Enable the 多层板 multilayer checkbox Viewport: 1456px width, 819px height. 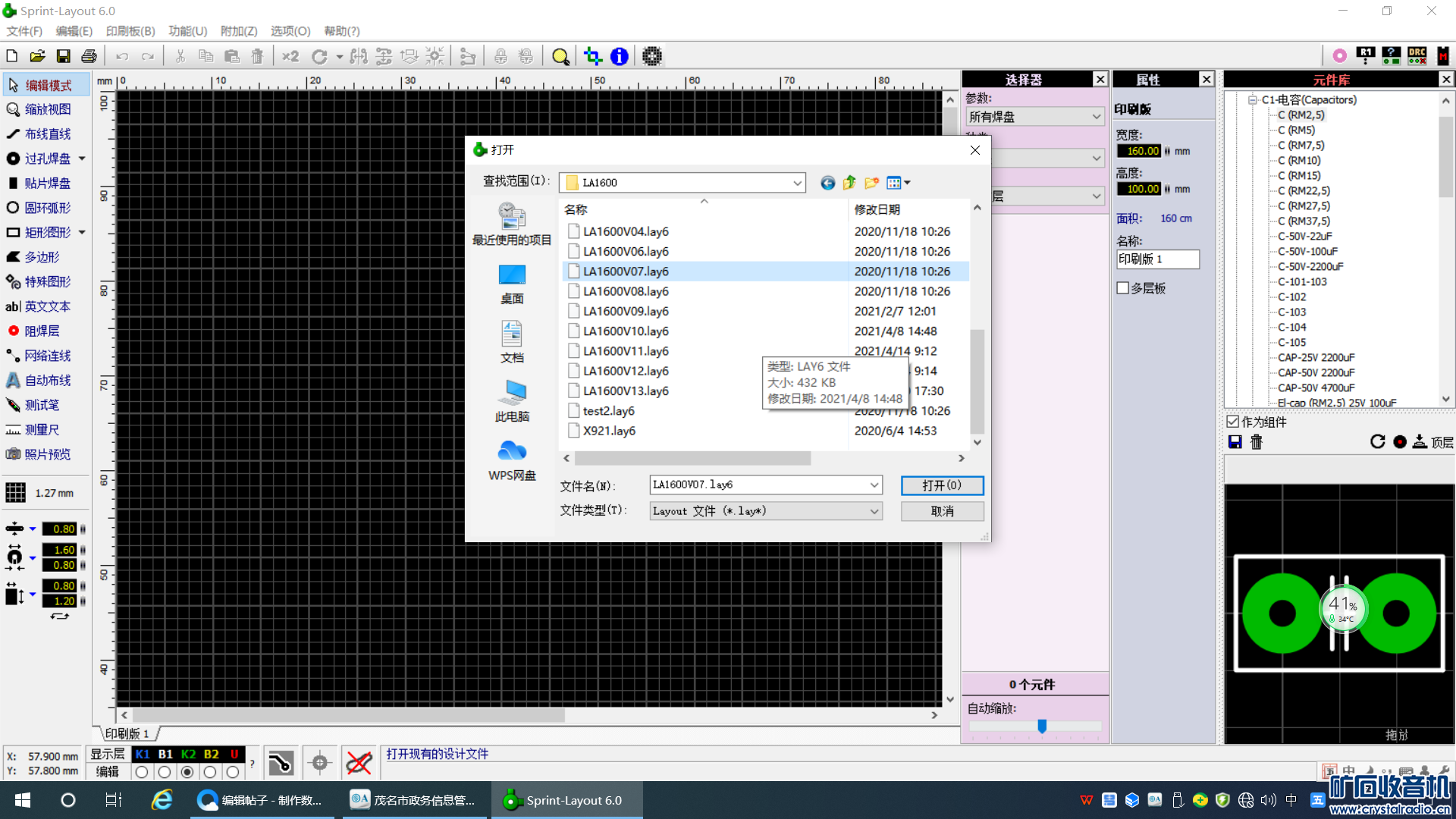(1123, 288)
